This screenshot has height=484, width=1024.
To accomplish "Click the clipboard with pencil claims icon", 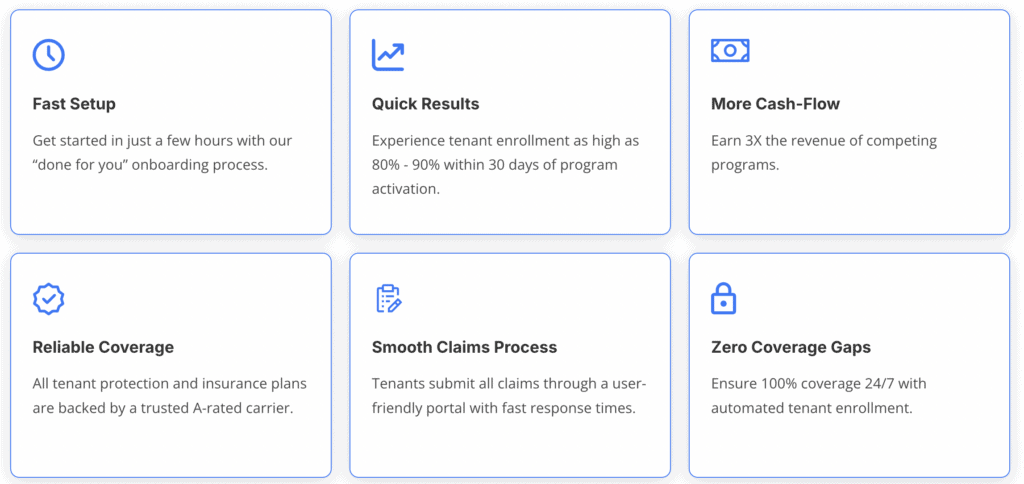I will click(388, 298).
